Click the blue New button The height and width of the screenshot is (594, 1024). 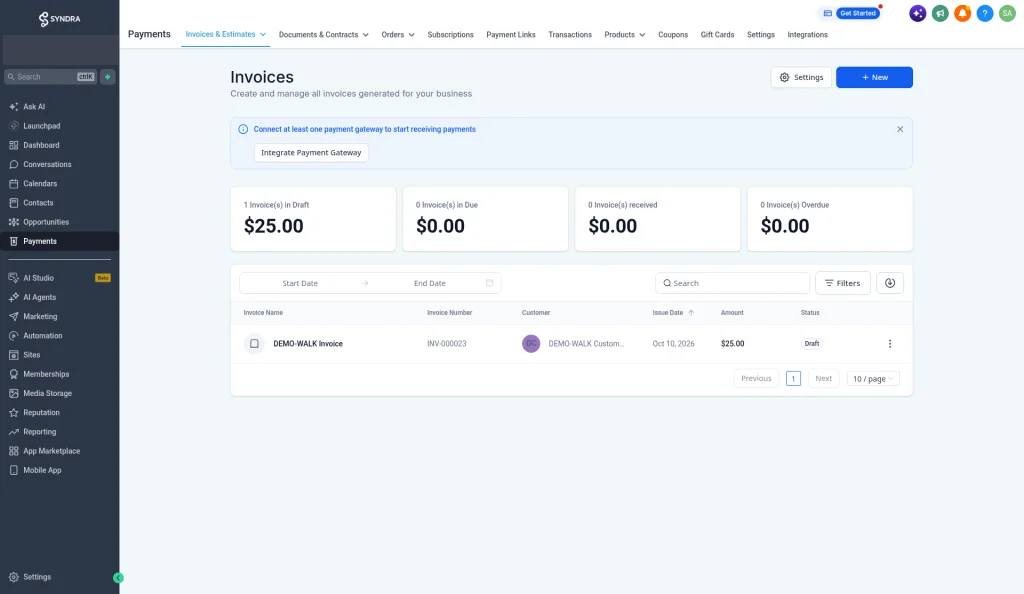[x=874, y=77]
